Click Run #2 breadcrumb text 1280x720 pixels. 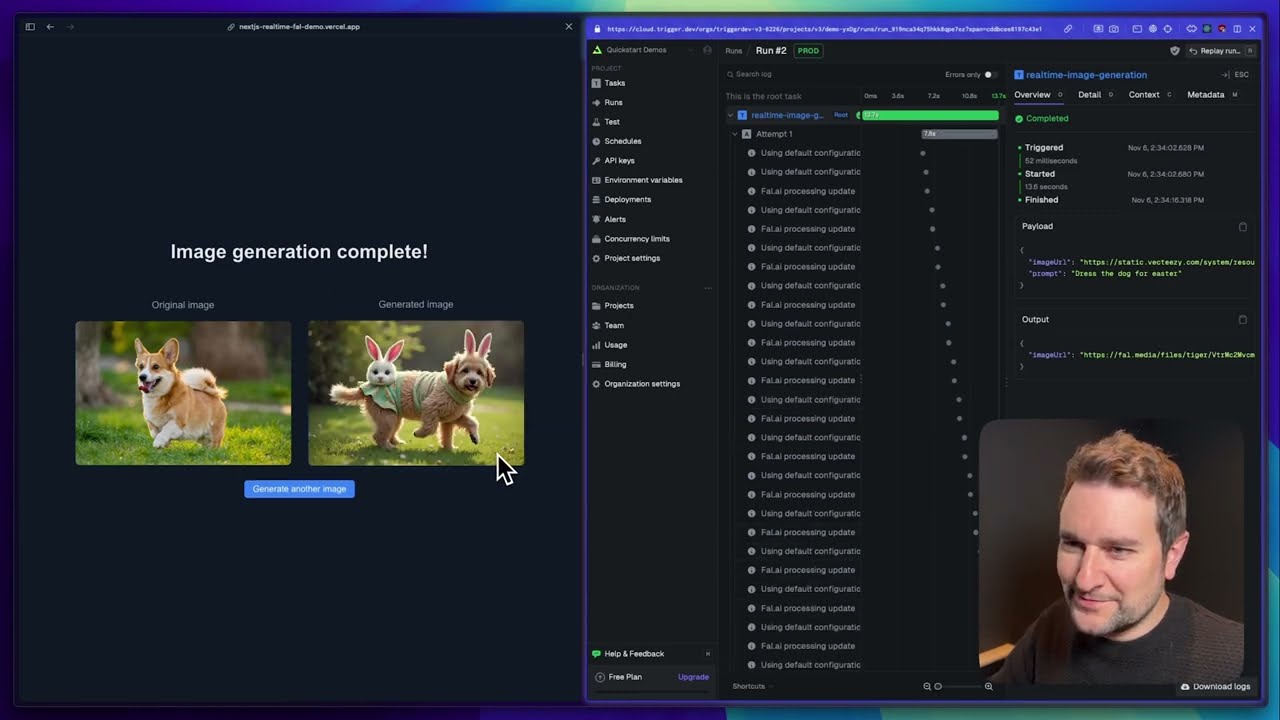tap(771, 51)
